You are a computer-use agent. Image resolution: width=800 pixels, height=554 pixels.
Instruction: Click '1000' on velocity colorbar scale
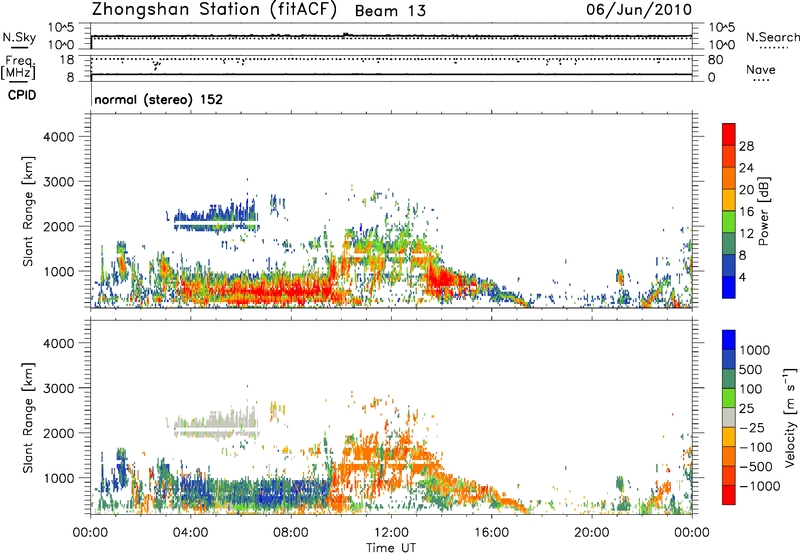tap(754, 350)
